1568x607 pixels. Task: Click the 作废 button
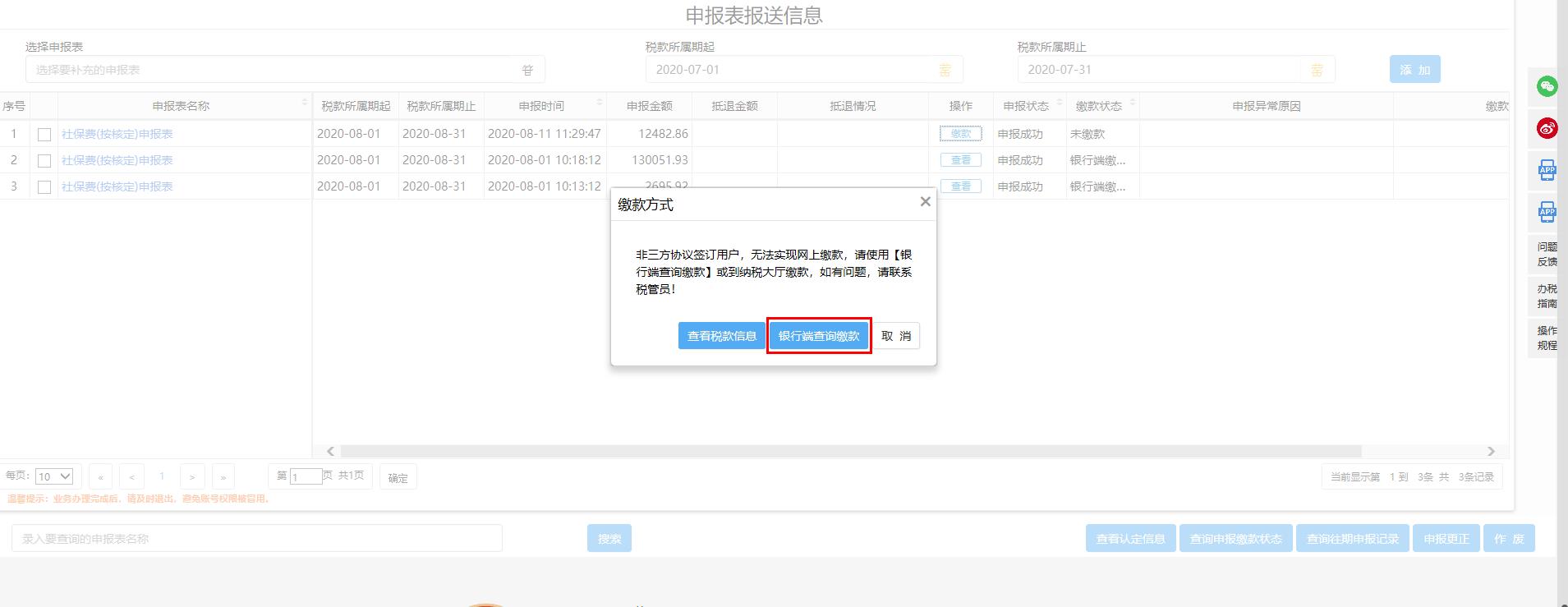[x=1509, y=538]
